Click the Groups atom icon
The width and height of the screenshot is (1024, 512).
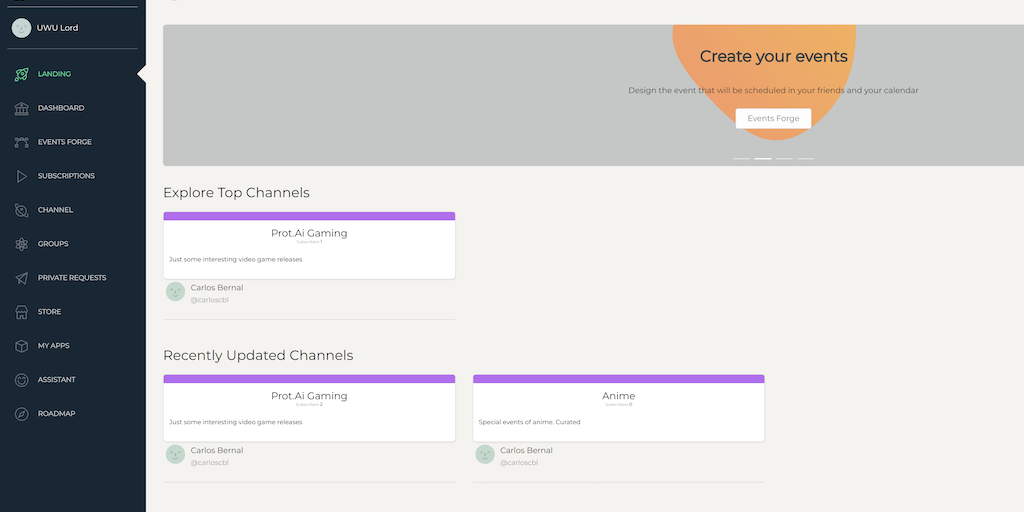(21, 244)
